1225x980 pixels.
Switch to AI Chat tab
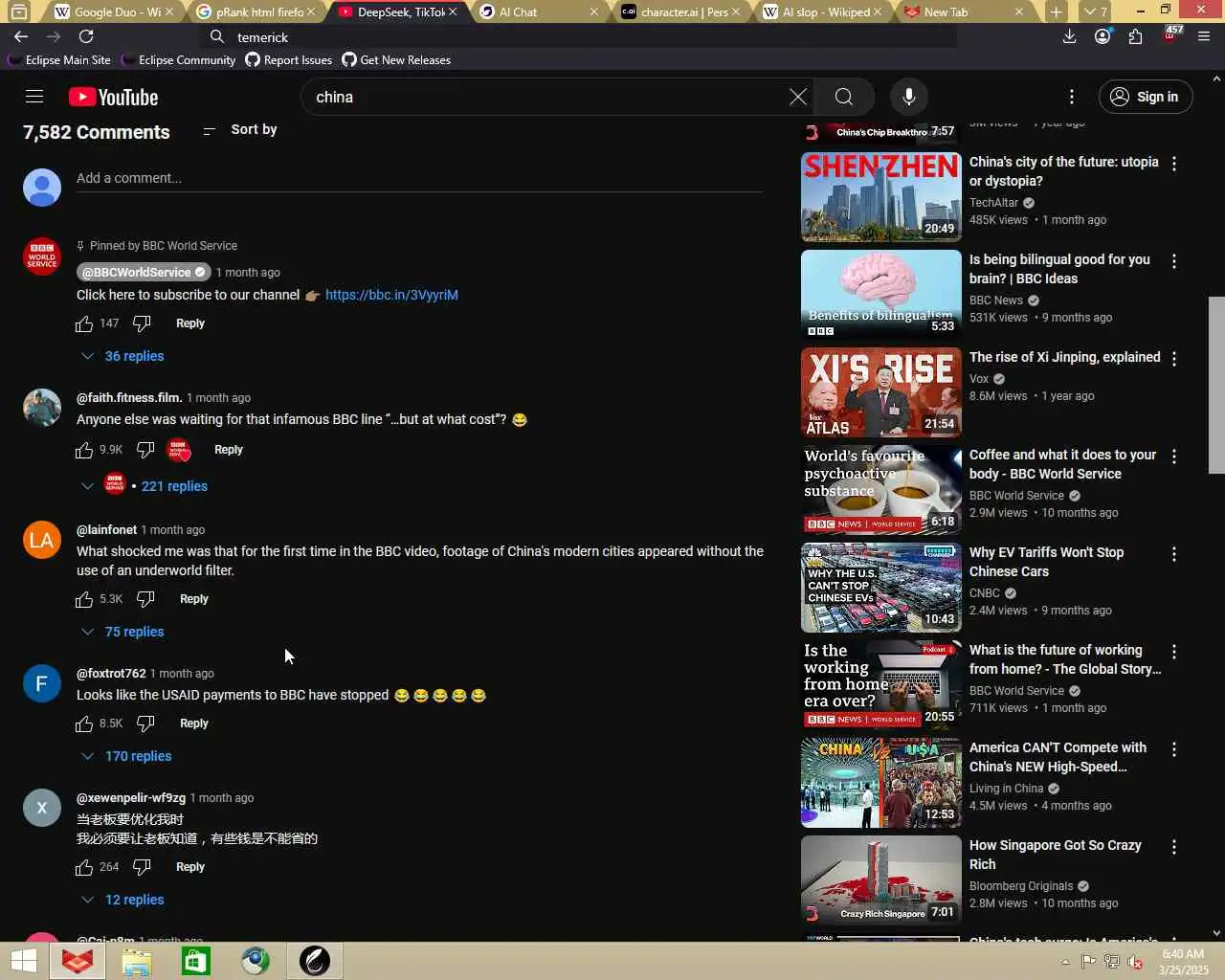(x=540, y=11)
